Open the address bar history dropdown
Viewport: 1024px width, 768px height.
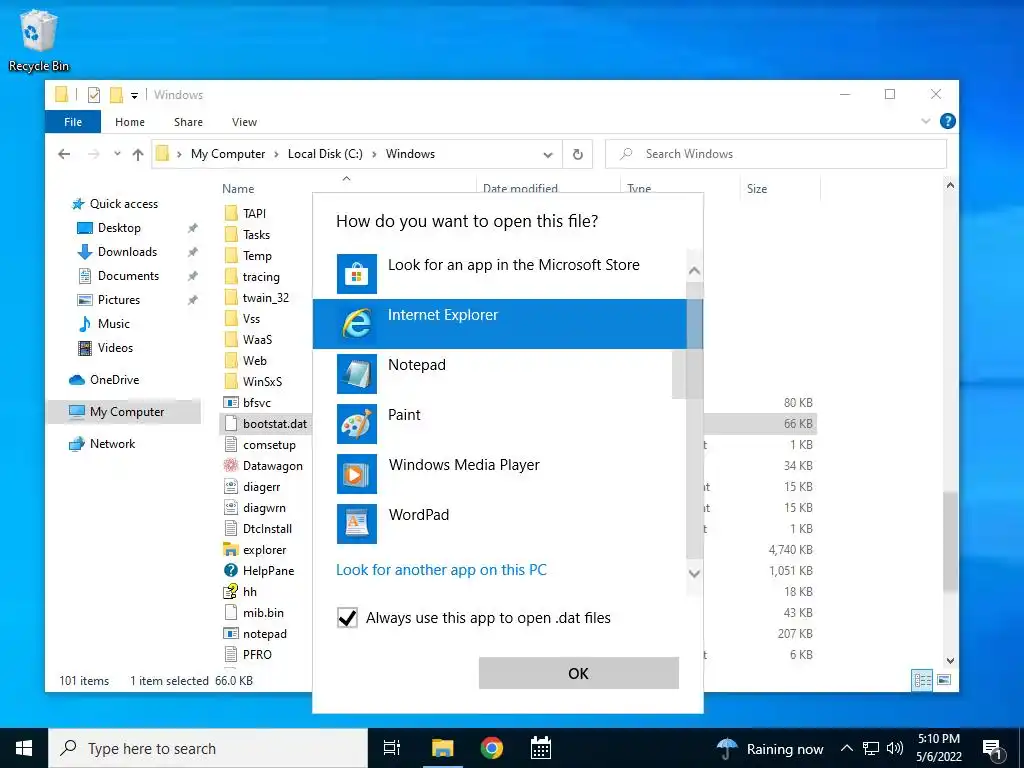tap(547, 155)
